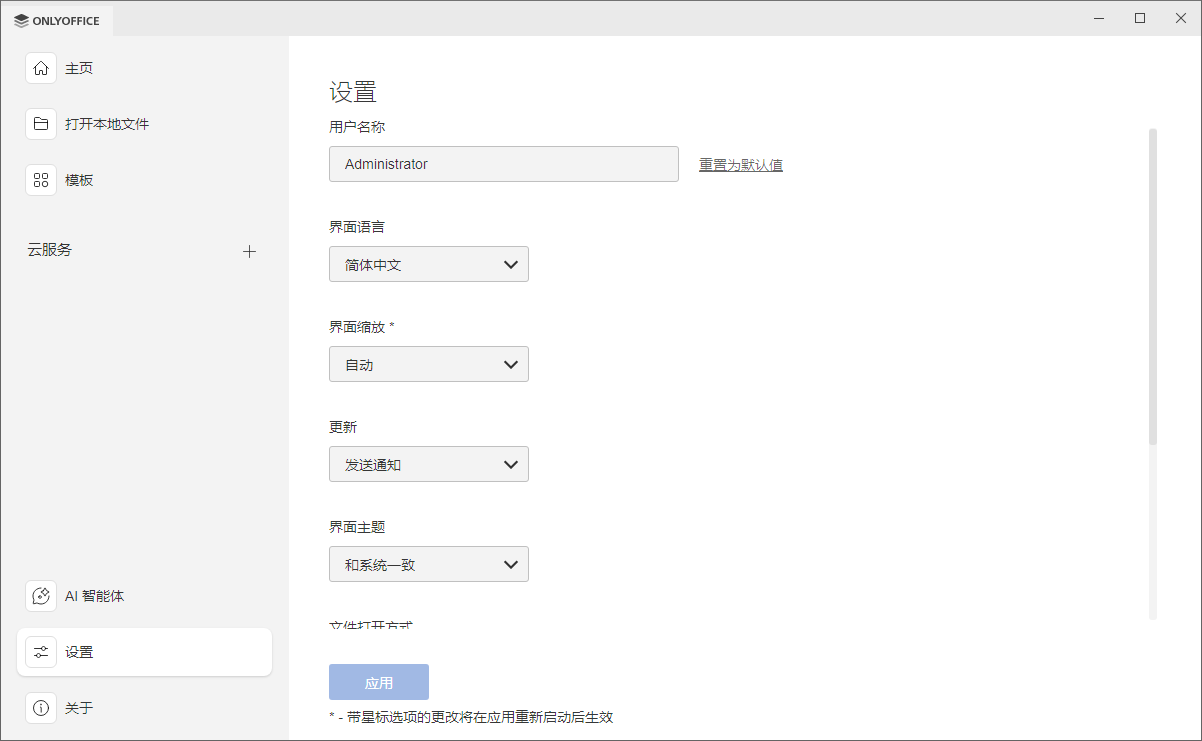
Task: Expand the 界面主题 theme dropdown
Action: (x=428, y=564)
